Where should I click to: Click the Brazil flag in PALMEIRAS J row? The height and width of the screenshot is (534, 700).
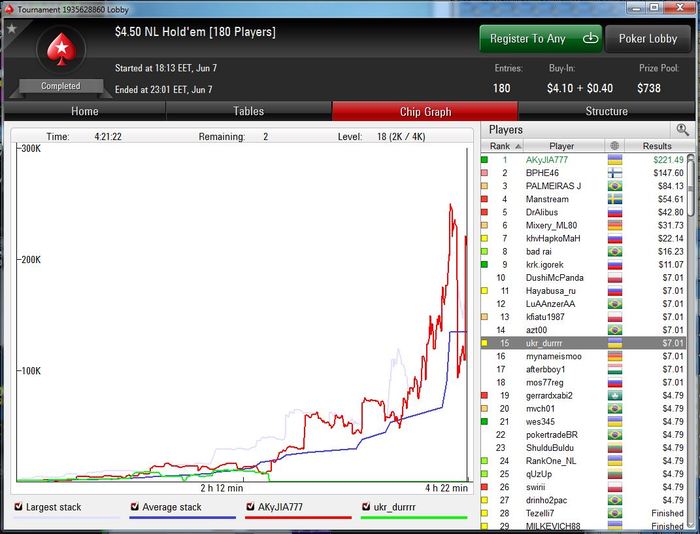[615, 186]
